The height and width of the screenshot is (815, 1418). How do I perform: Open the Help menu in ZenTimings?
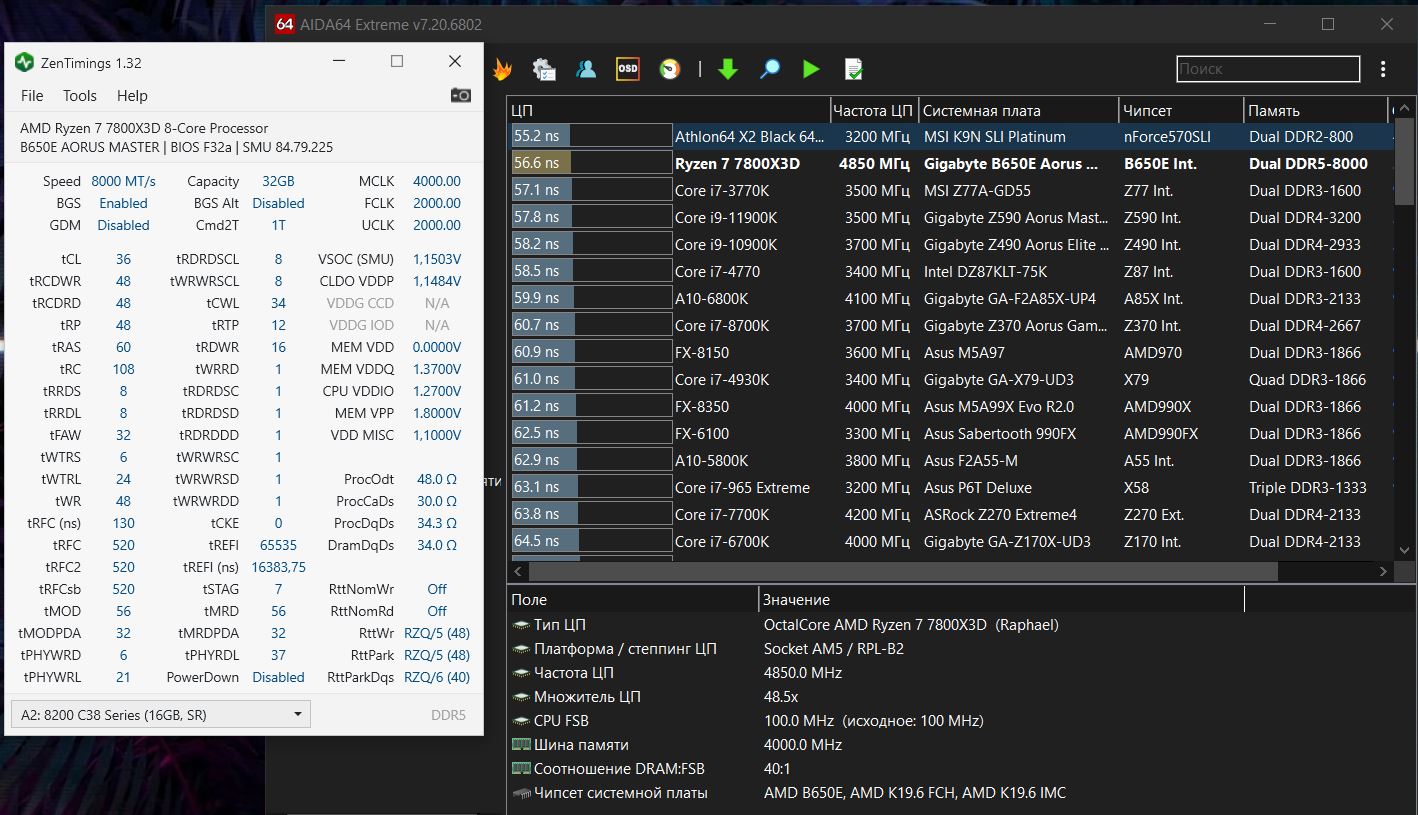coord(132,96)
